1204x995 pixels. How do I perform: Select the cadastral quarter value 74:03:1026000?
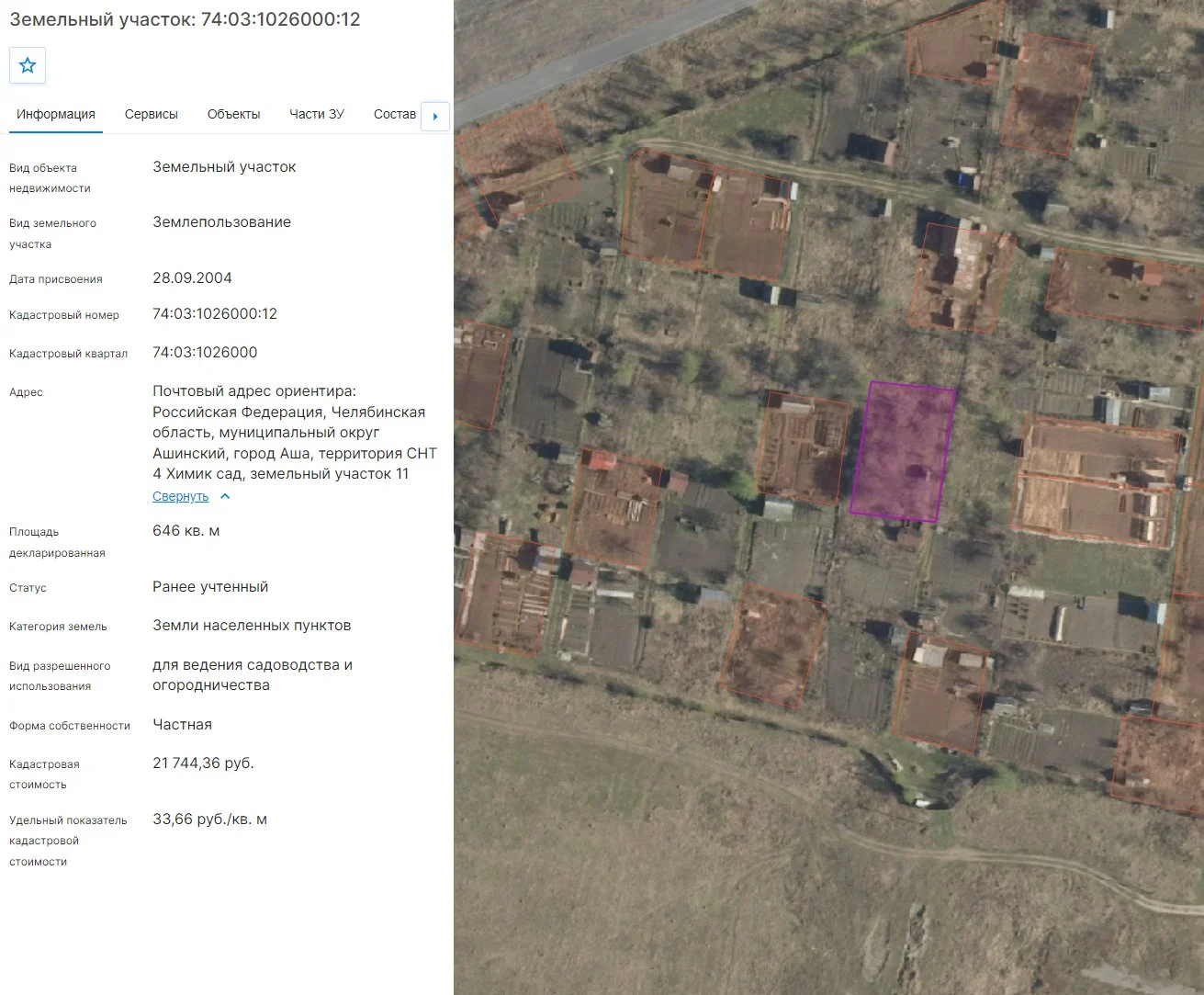(205, 352)
